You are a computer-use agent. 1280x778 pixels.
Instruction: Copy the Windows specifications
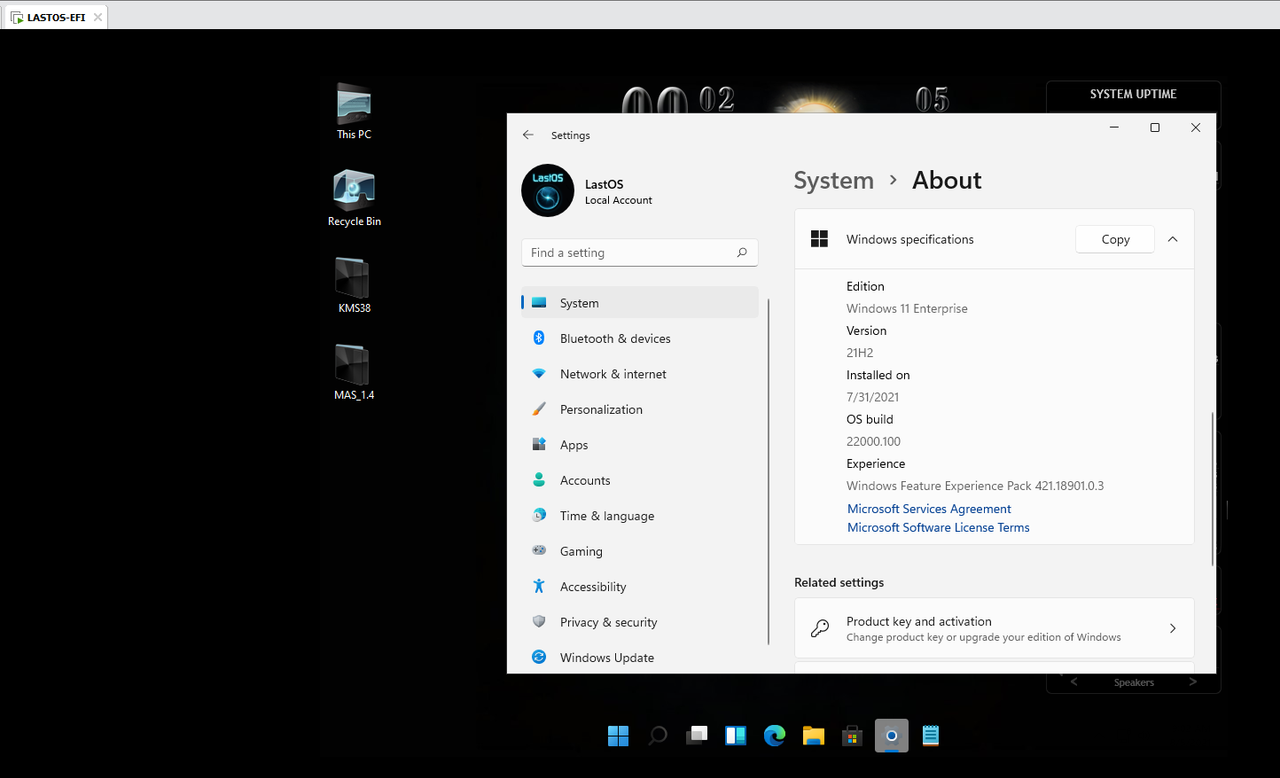(1115, 239)
